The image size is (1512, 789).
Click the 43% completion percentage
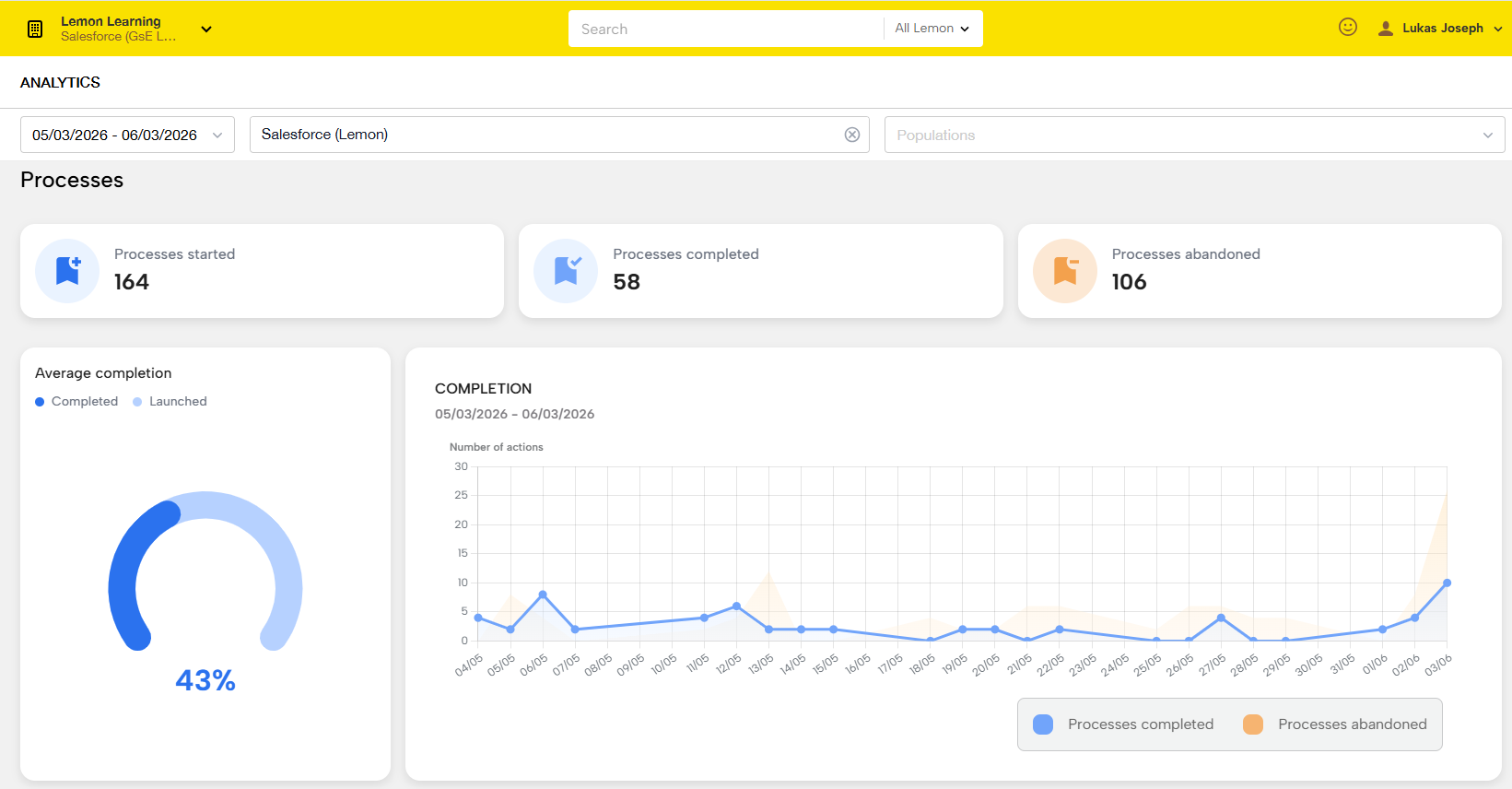point(205,680)
